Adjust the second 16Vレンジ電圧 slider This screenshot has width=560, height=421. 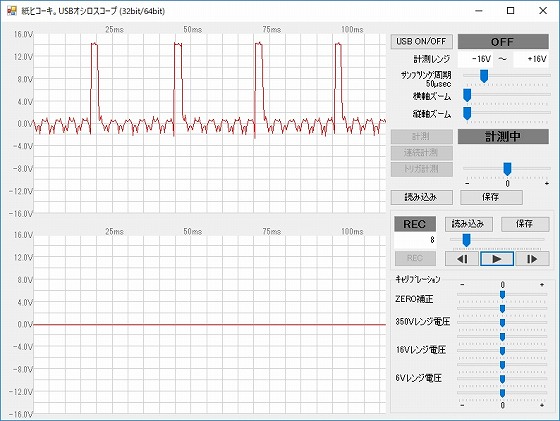[502, 365]
